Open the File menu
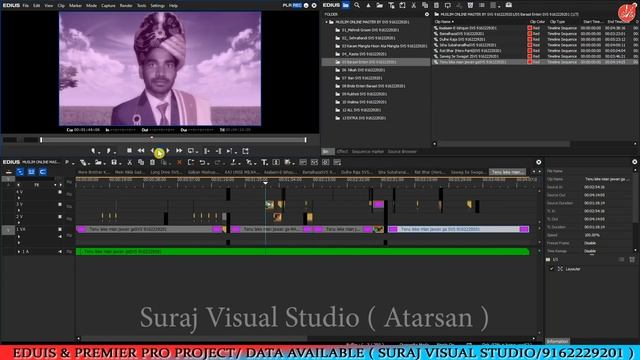Image resolution: width=640 pixels, height=360 pixels. (26, 6)
